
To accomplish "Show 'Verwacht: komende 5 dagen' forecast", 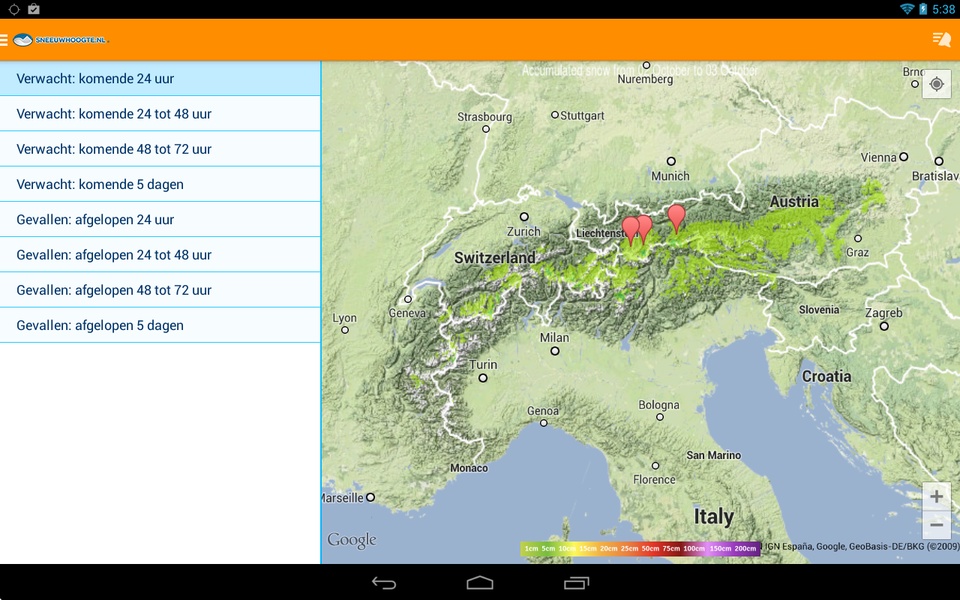I will (x=160, y=184).
